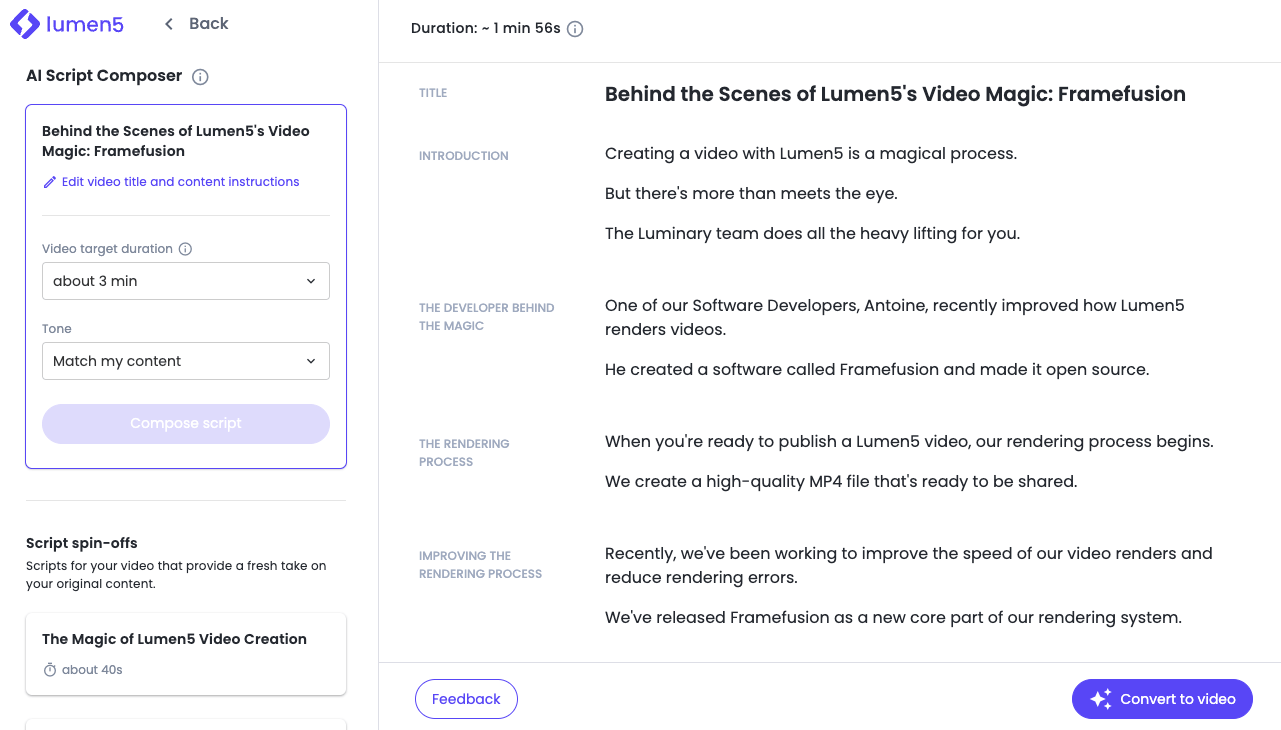Viewport: 1281px width, 730px height.
Task: Click the AI Script Composer heading
Action: [x=104, y=76]
